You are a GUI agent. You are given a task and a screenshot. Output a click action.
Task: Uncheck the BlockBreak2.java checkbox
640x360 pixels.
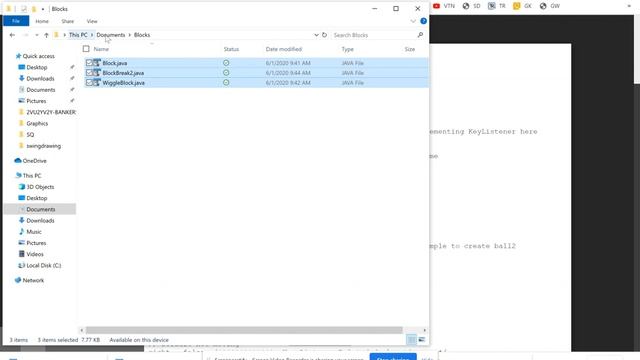click(x=89, y=73)
